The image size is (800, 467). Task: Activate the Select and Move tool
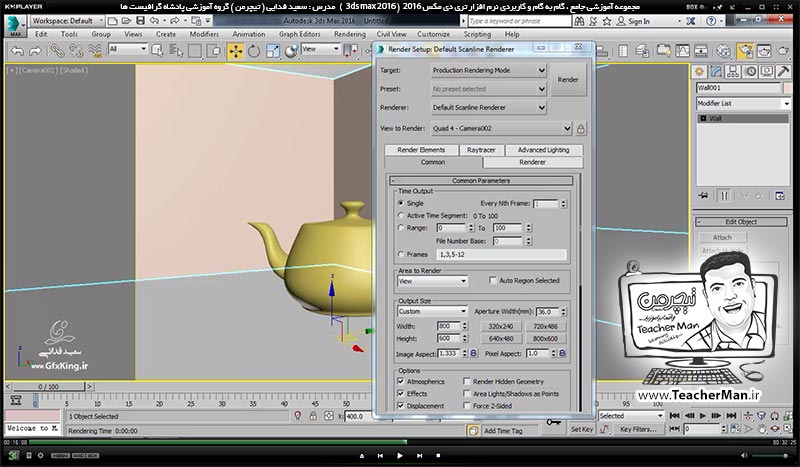235,51
